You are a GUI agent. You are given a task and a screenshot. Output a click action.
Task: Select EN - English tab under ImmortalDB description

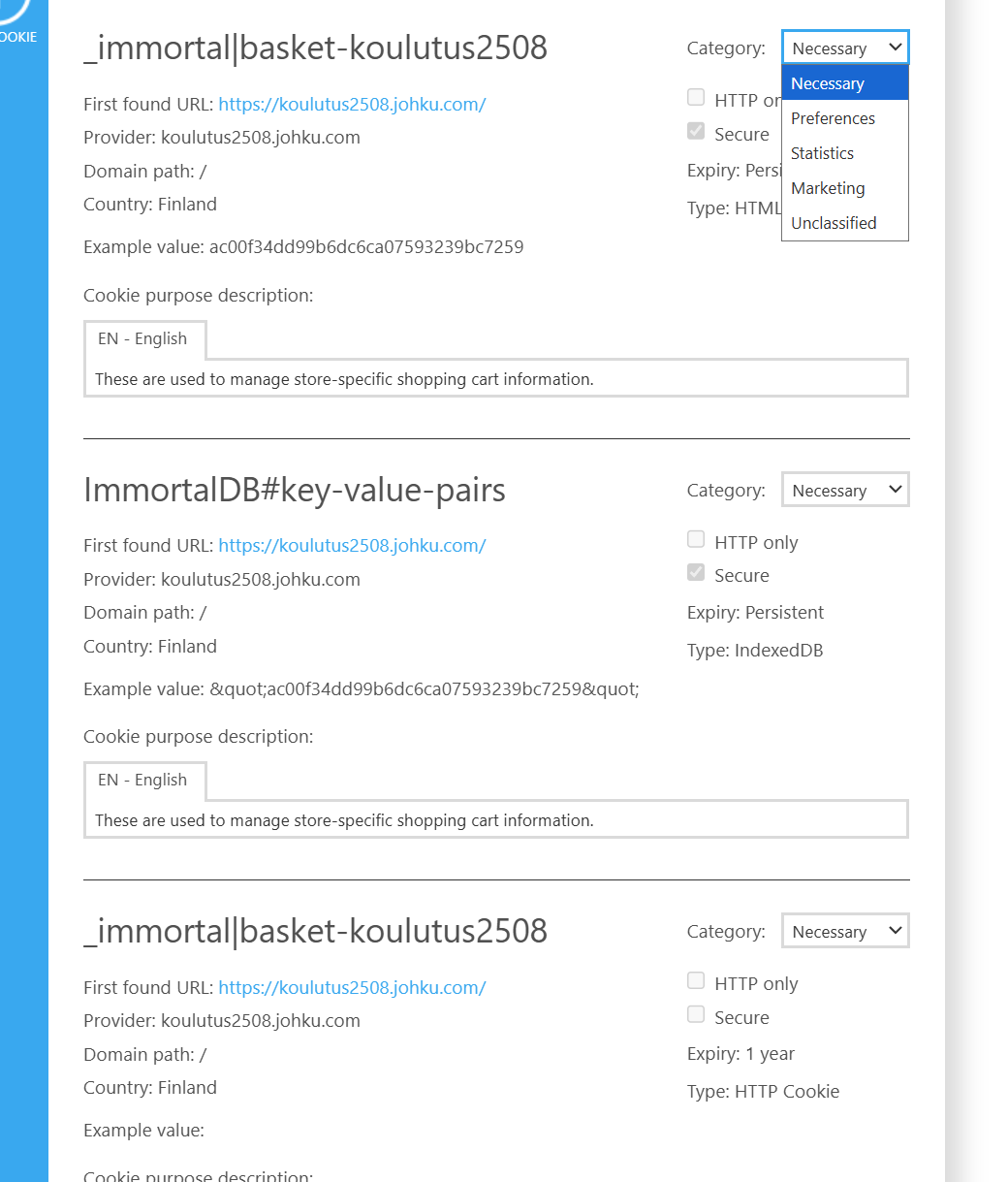click(143, 780)
